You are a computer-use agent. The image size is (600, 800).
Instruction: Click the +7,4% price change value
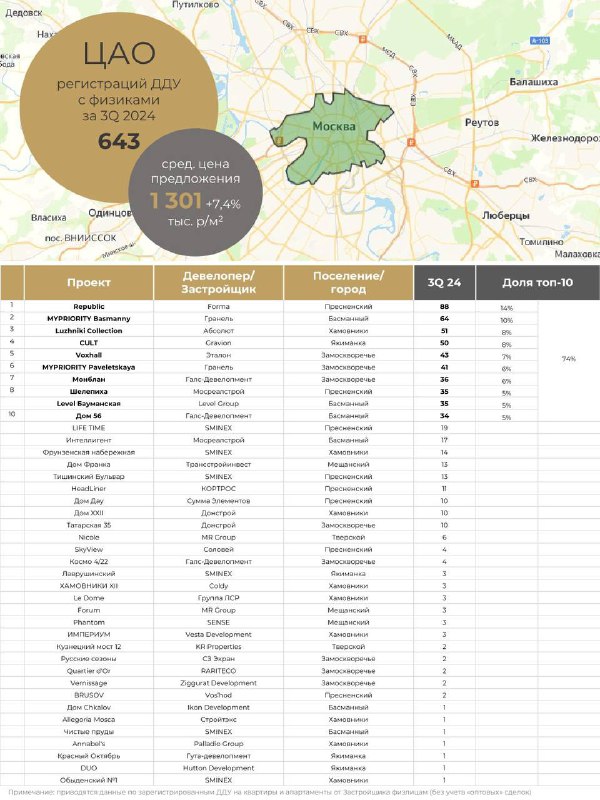pos(223,204)
